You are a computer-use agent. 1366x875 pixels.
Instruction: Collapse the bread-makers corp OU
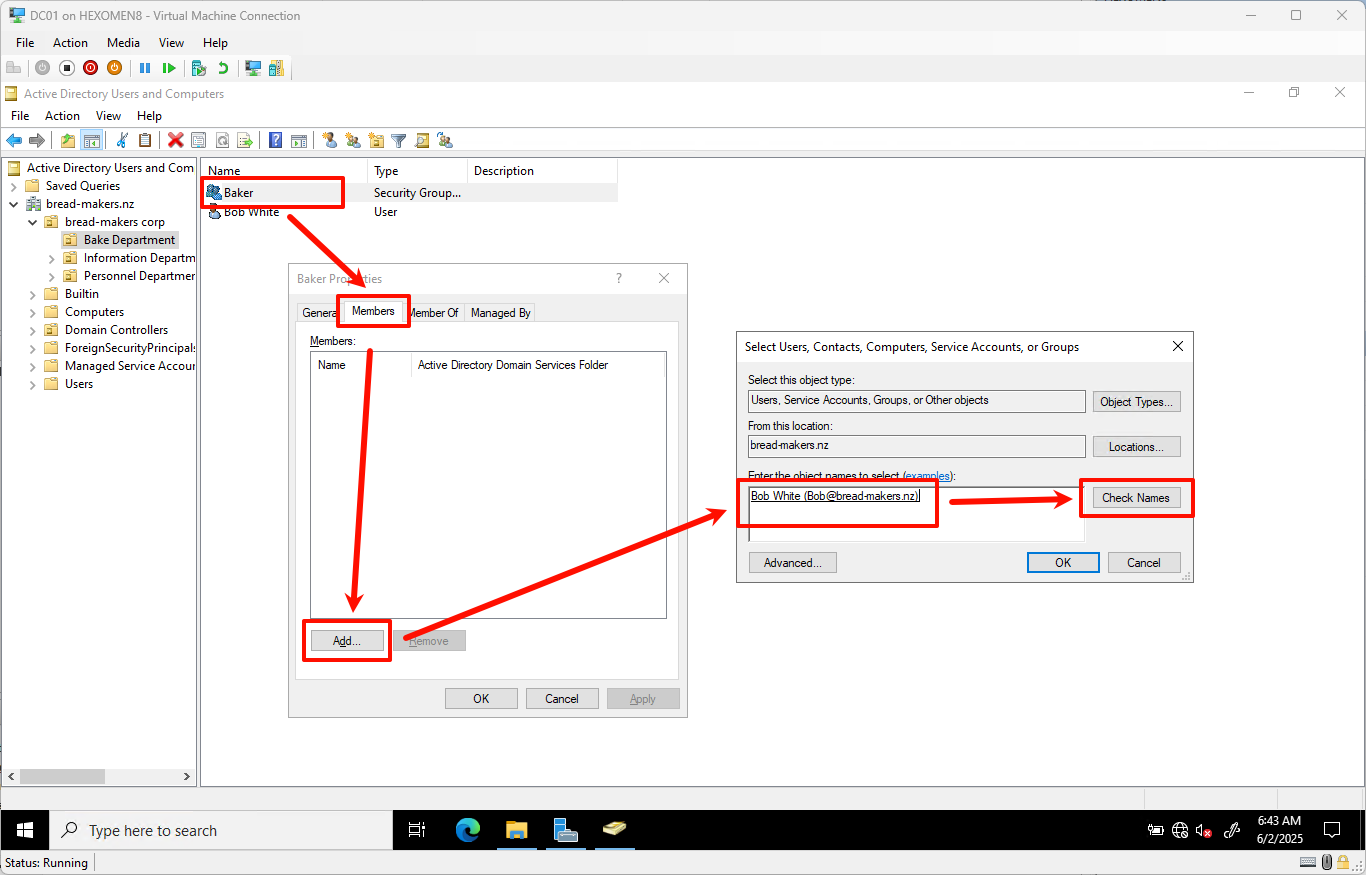[x=32, y=222]
